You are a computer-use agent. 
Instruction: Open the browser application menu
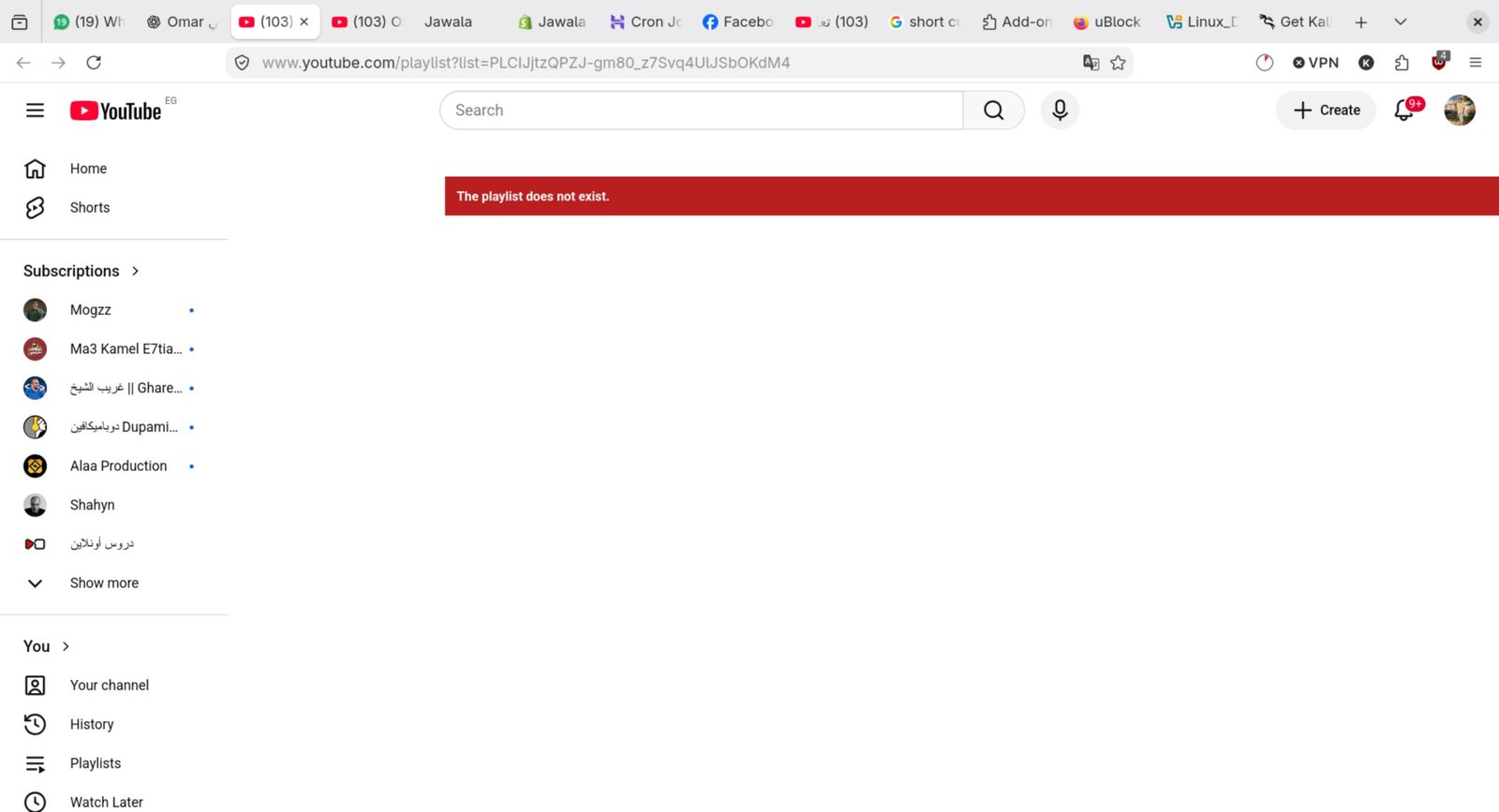tap(1476, 63)
